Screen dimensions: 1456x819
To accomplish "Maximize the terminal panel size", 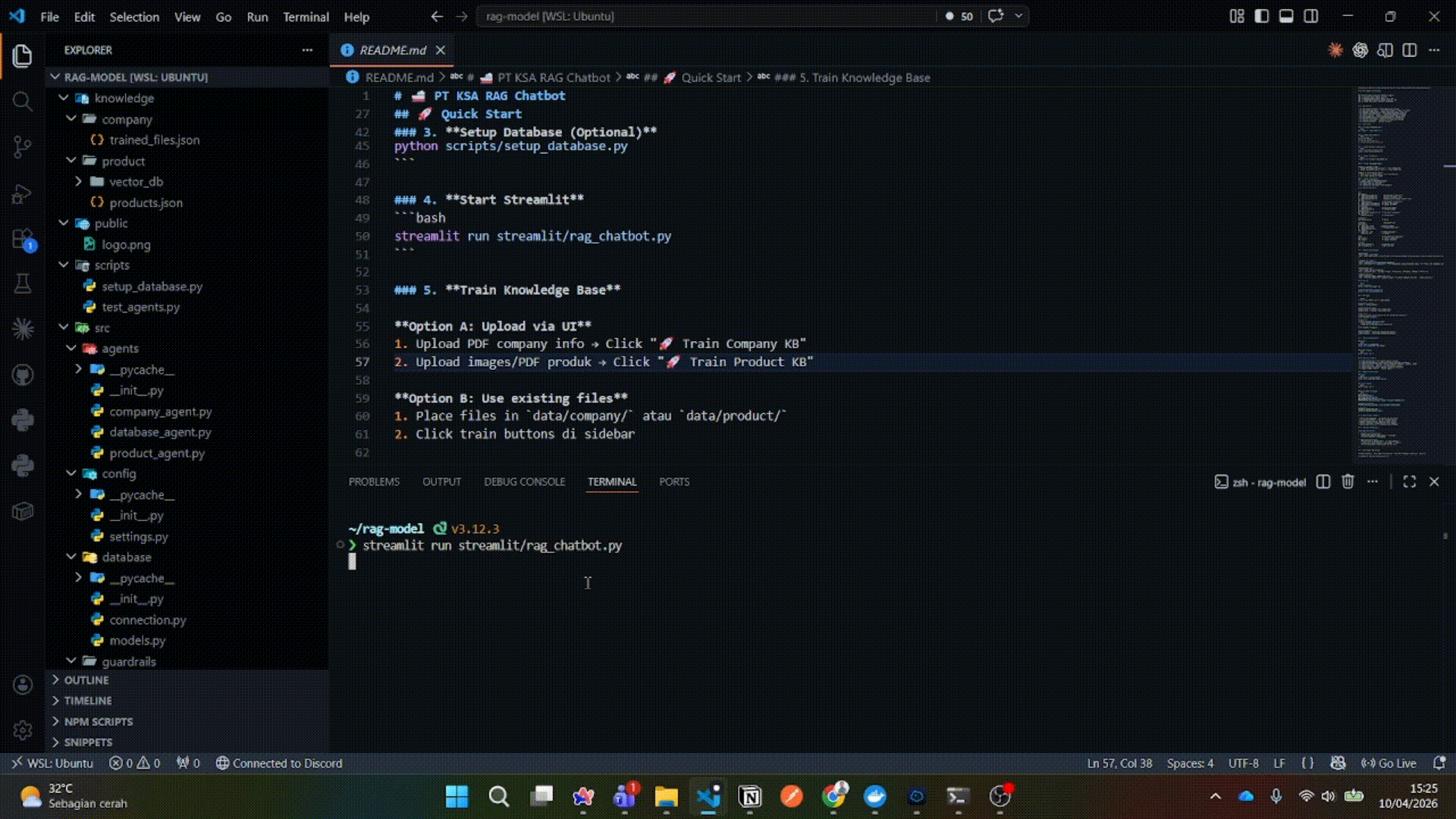I will pyautogui.click(x=1410, y=482).
